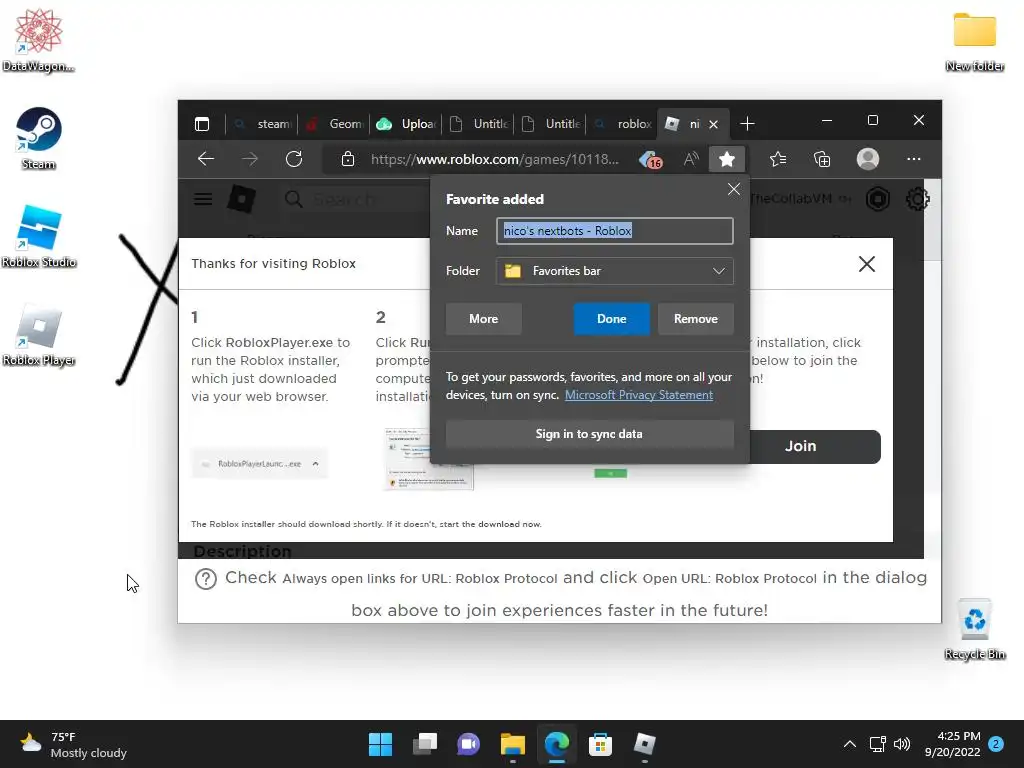Viewport: 1024px width, 768px height.
Task: Select the Roblox Studio desktop icon
Action: pyautogui.click(x=39, y=236)
